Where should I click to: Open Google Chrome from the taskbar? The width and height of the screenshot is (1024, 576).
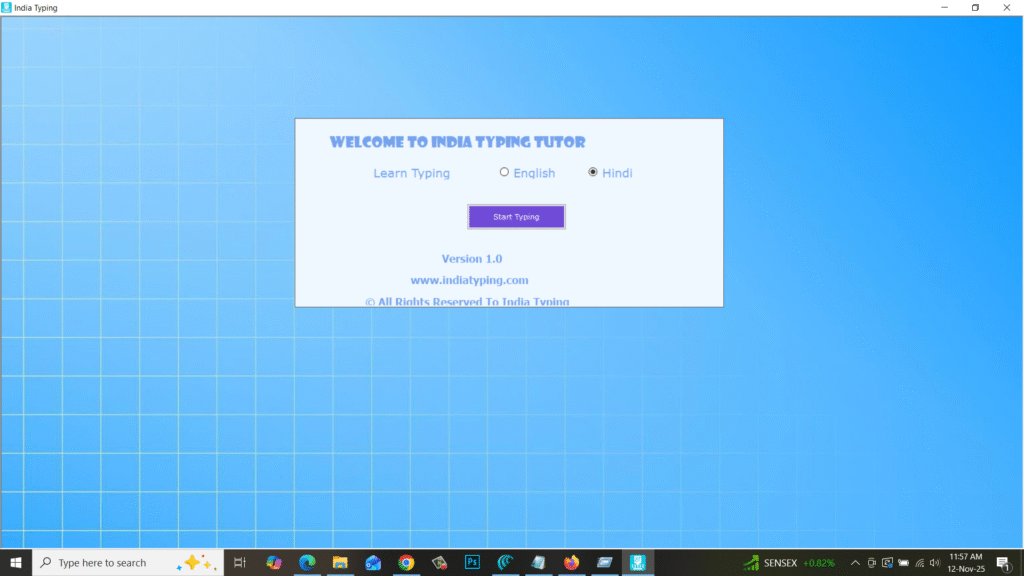[x=406, y=562]
